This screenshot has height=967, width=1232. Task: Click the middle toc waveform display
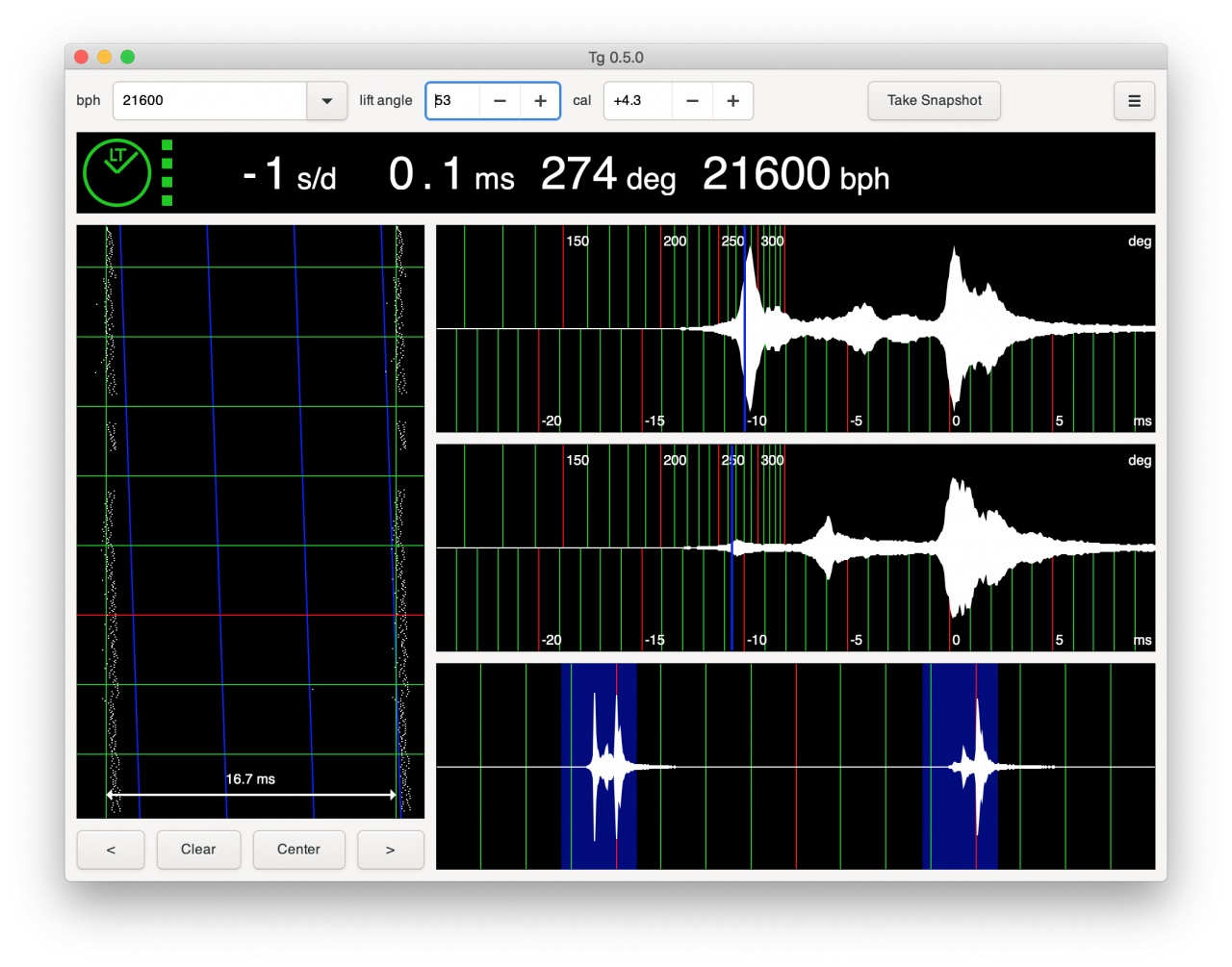[x=795, y=547]
